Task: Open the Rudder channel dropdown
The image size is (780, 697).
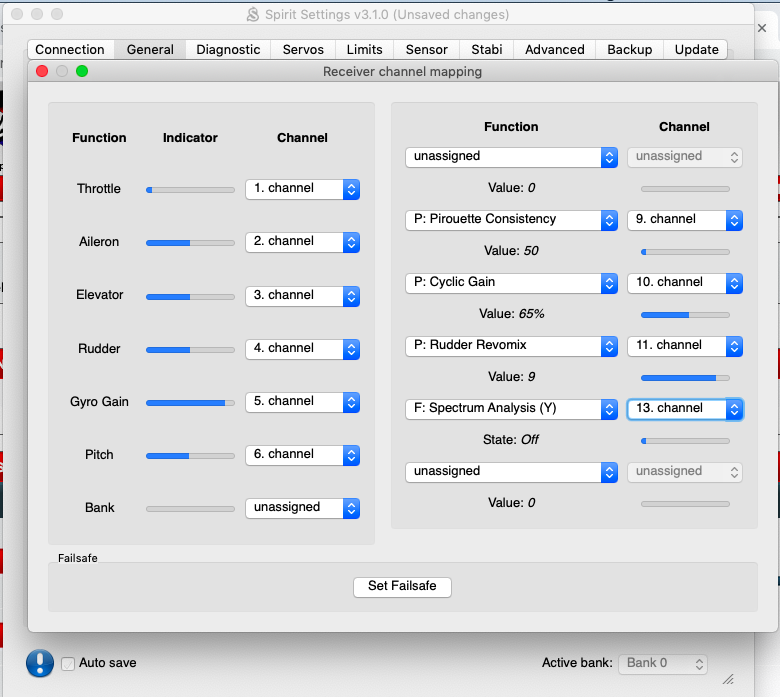Action: (x=302, y=348)
